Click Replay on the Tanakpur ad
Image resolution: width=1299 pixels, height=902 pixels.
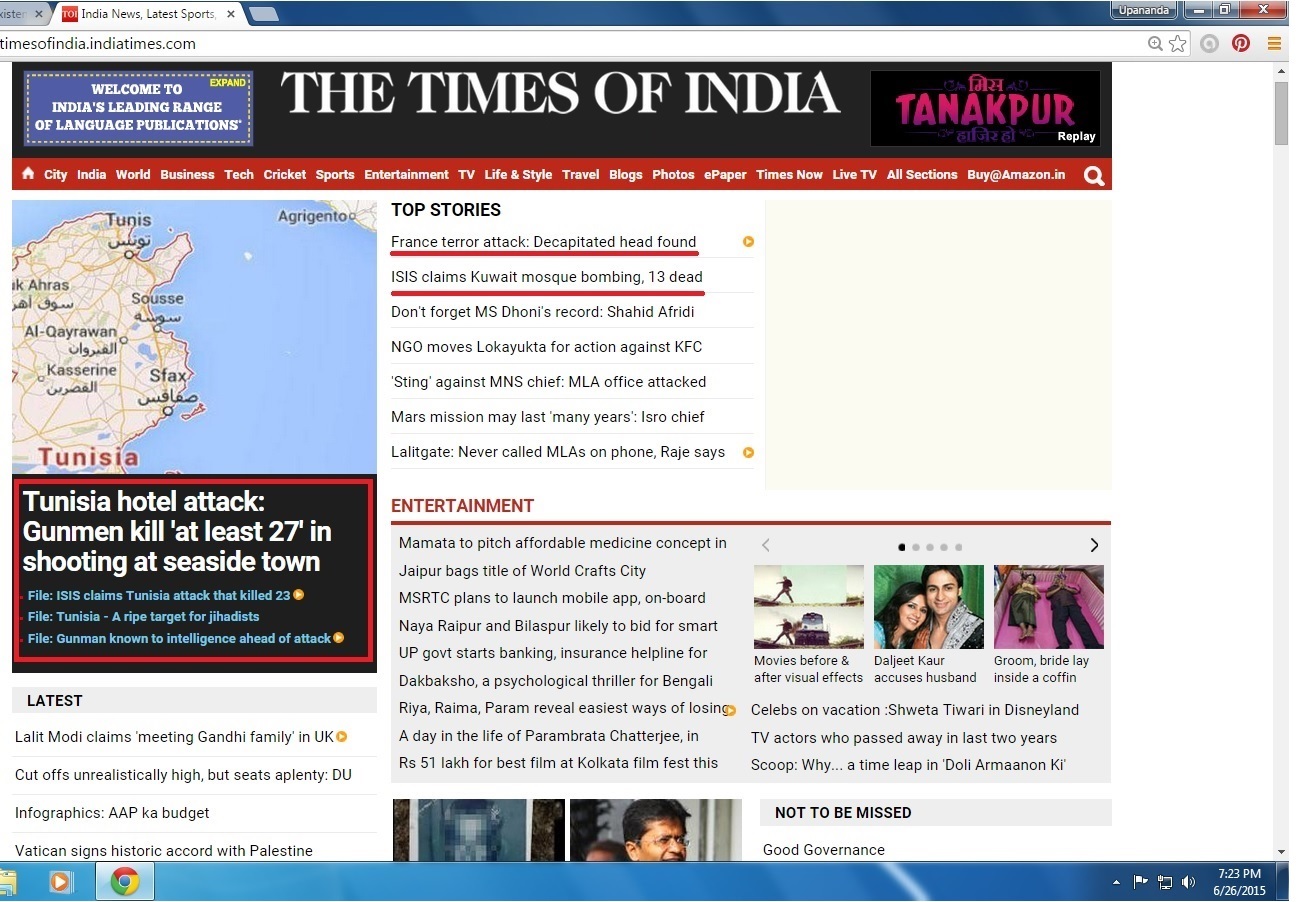pos(1076,136)
